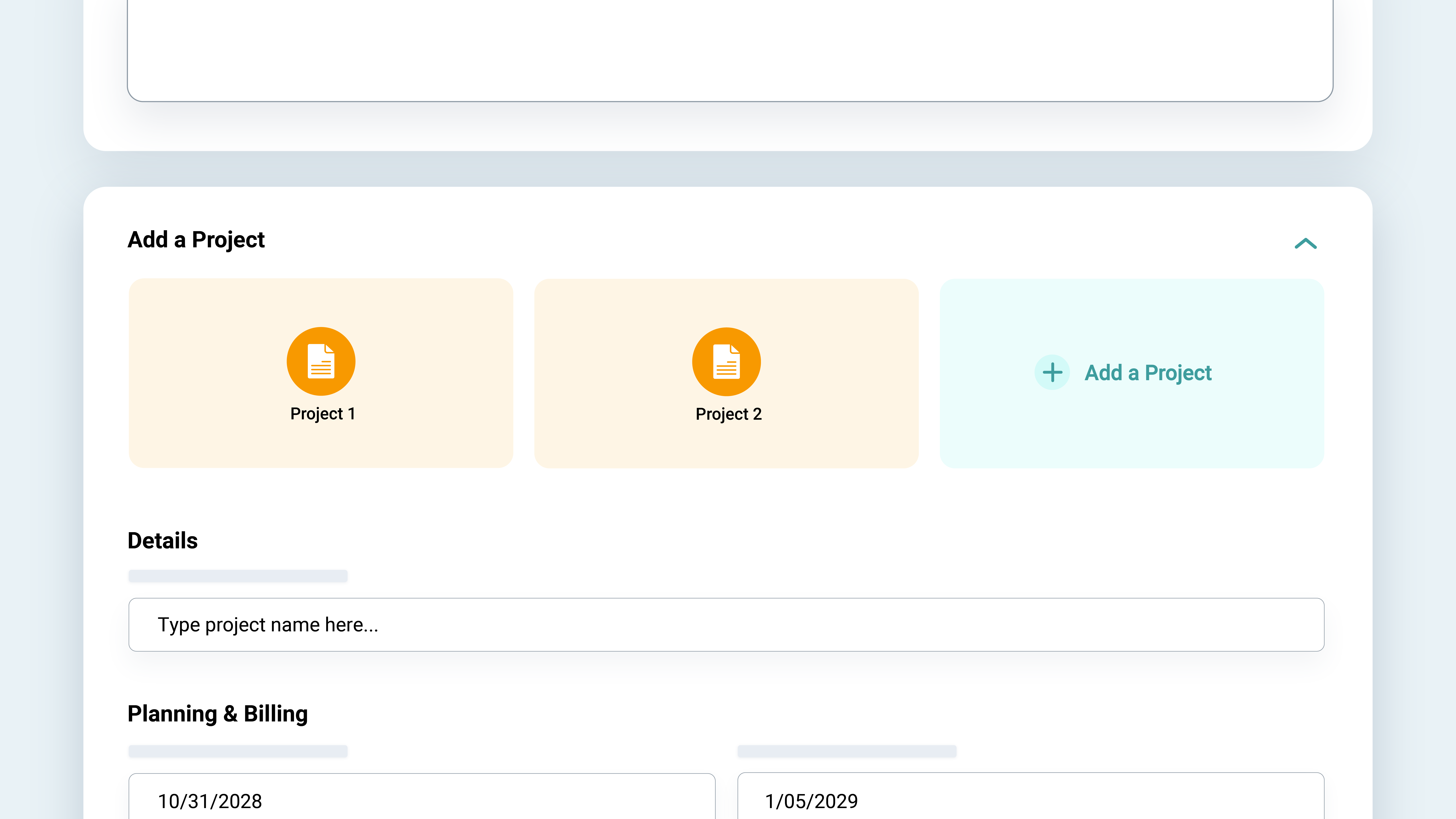The image size is (1456, 819).
Task: Click the Project 2 orange document icon
Action: [x=726, y=362]
